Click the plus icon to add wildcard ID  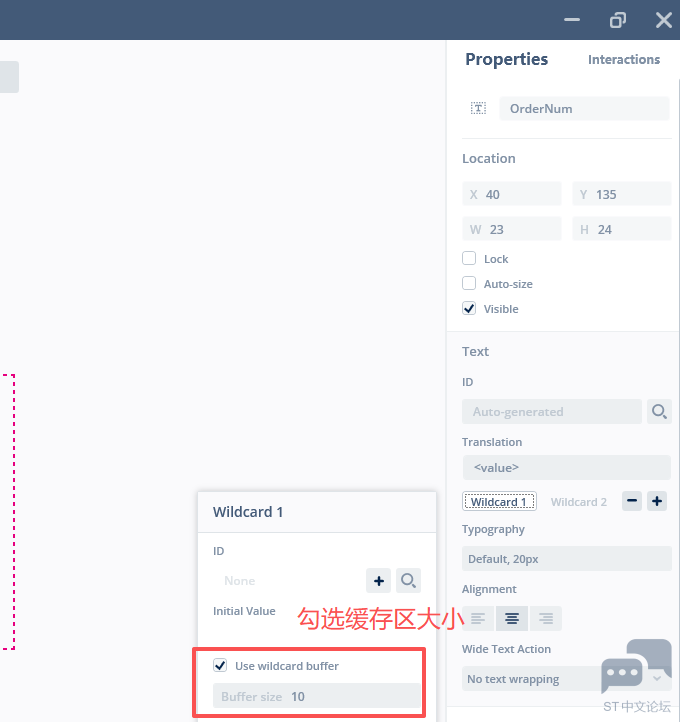379,580
